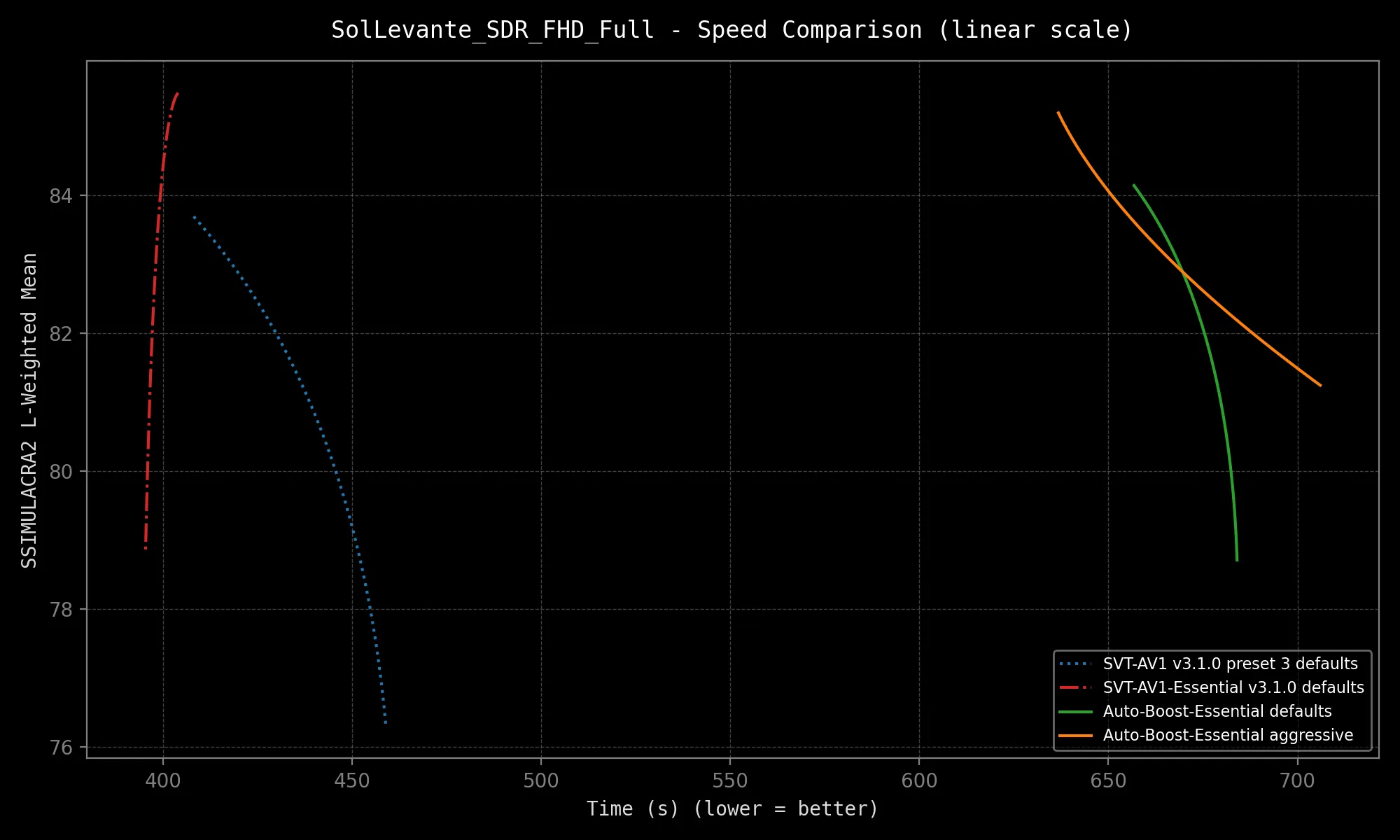Click 'SVT-AV1-Essential v3.1.0 defaults' legend entry
Viewport: 1400px width, 840px height.
pos(1233,687)
